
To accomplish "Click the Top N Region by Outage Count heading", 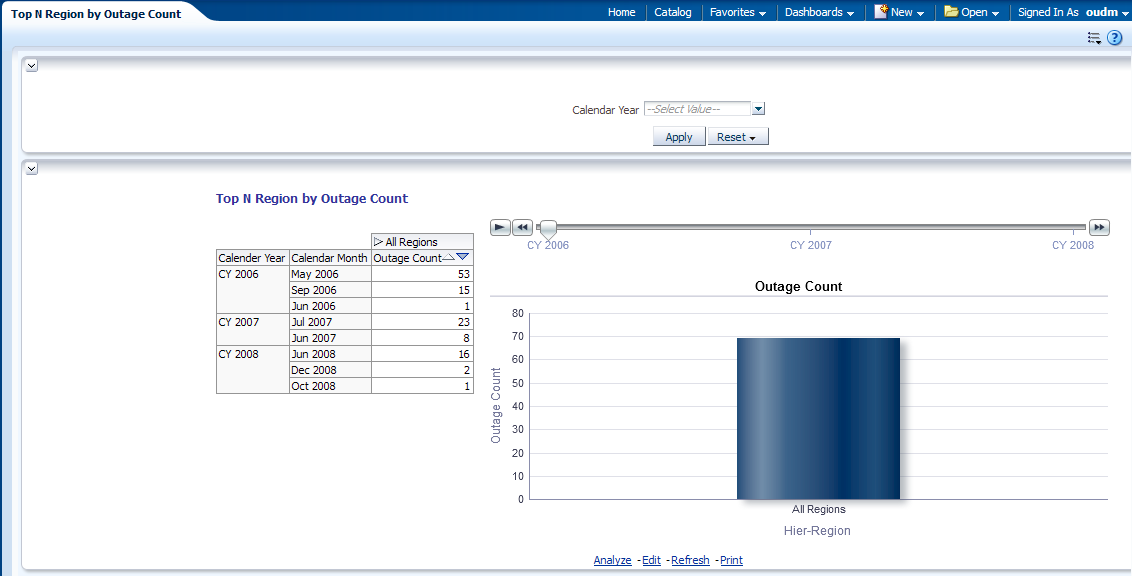I will (x=312, y=198).
